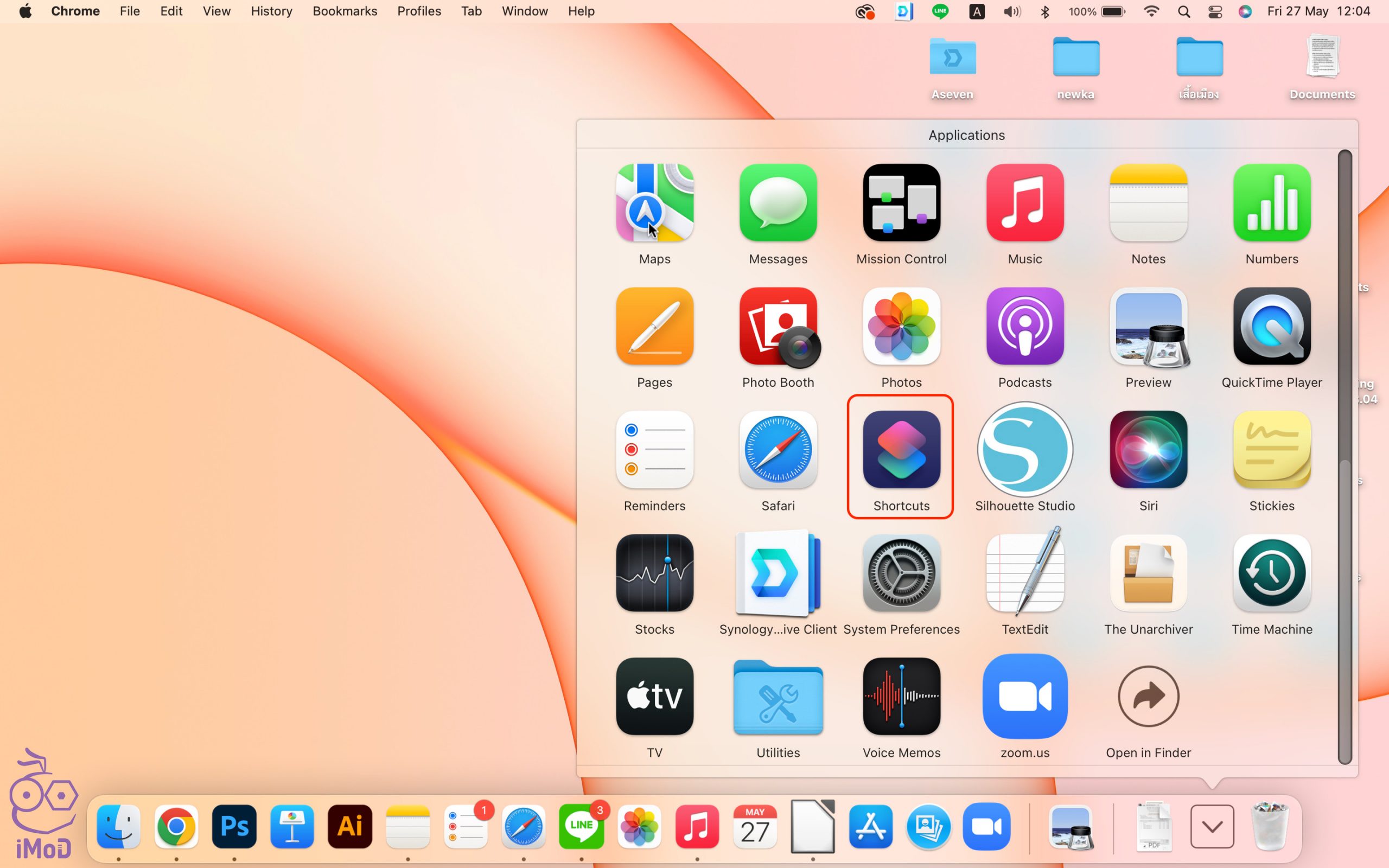This screenshot has width=1389, height=868.
Task: Launch the Photo Booth app
Action: pos(778,327)
